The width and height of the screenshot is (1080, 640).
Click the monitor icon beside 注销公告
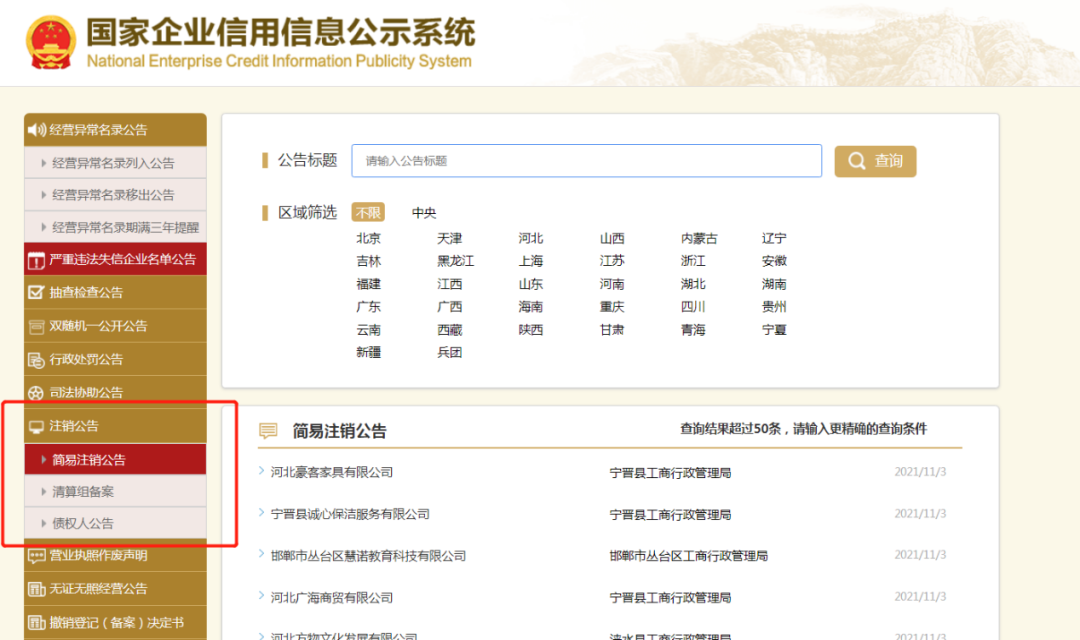[36, 427]
